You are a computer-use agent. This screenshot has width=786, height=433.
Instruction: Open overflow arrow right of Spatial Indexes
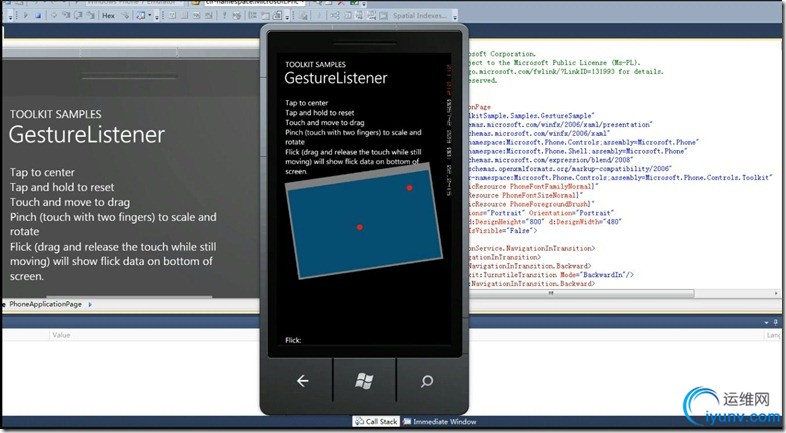click(455, 18)
